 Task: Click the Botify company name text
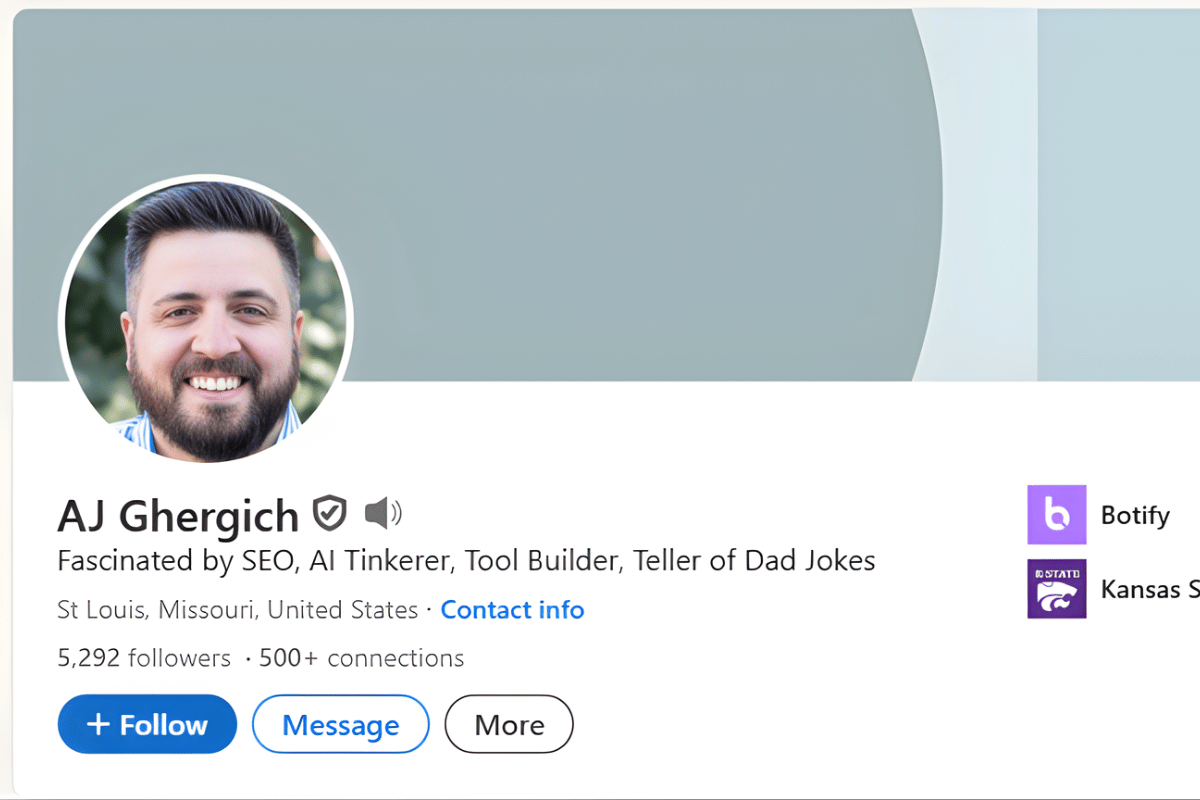[x=1135, y=515]
